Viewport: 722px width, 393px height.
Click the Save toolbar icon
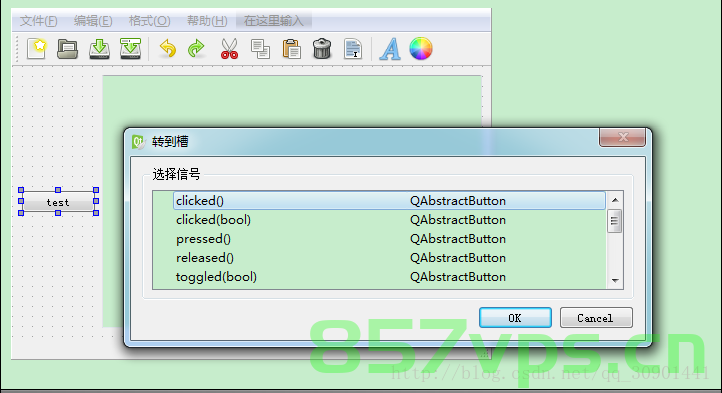click(x=99, y=49)
